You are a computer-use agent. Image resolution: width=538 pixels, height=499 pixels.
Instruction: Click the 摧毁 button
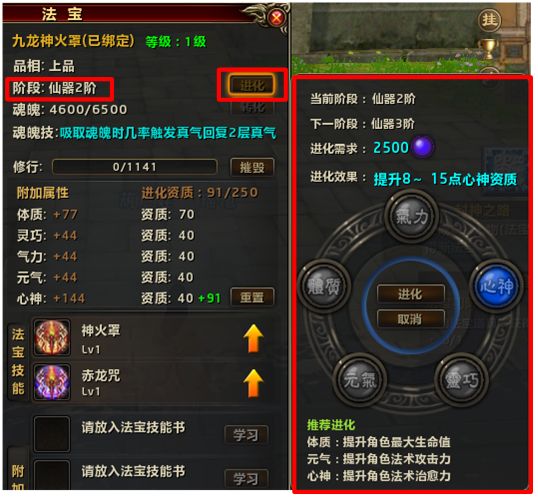point(252,167)
